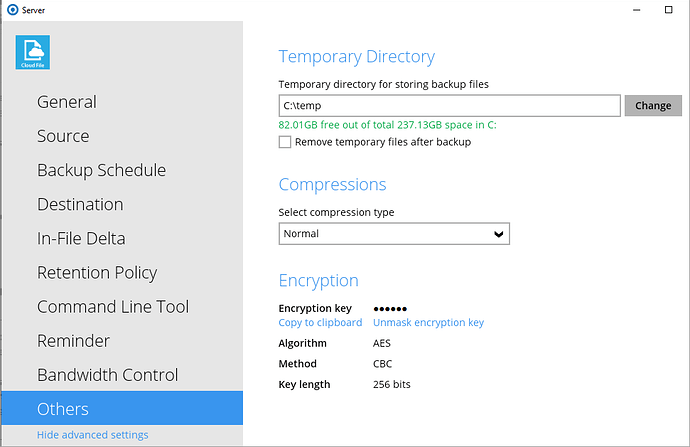This screenshot has height=447, width=690.
Task: Click the temporary directory path field
Action: [450, 105]
